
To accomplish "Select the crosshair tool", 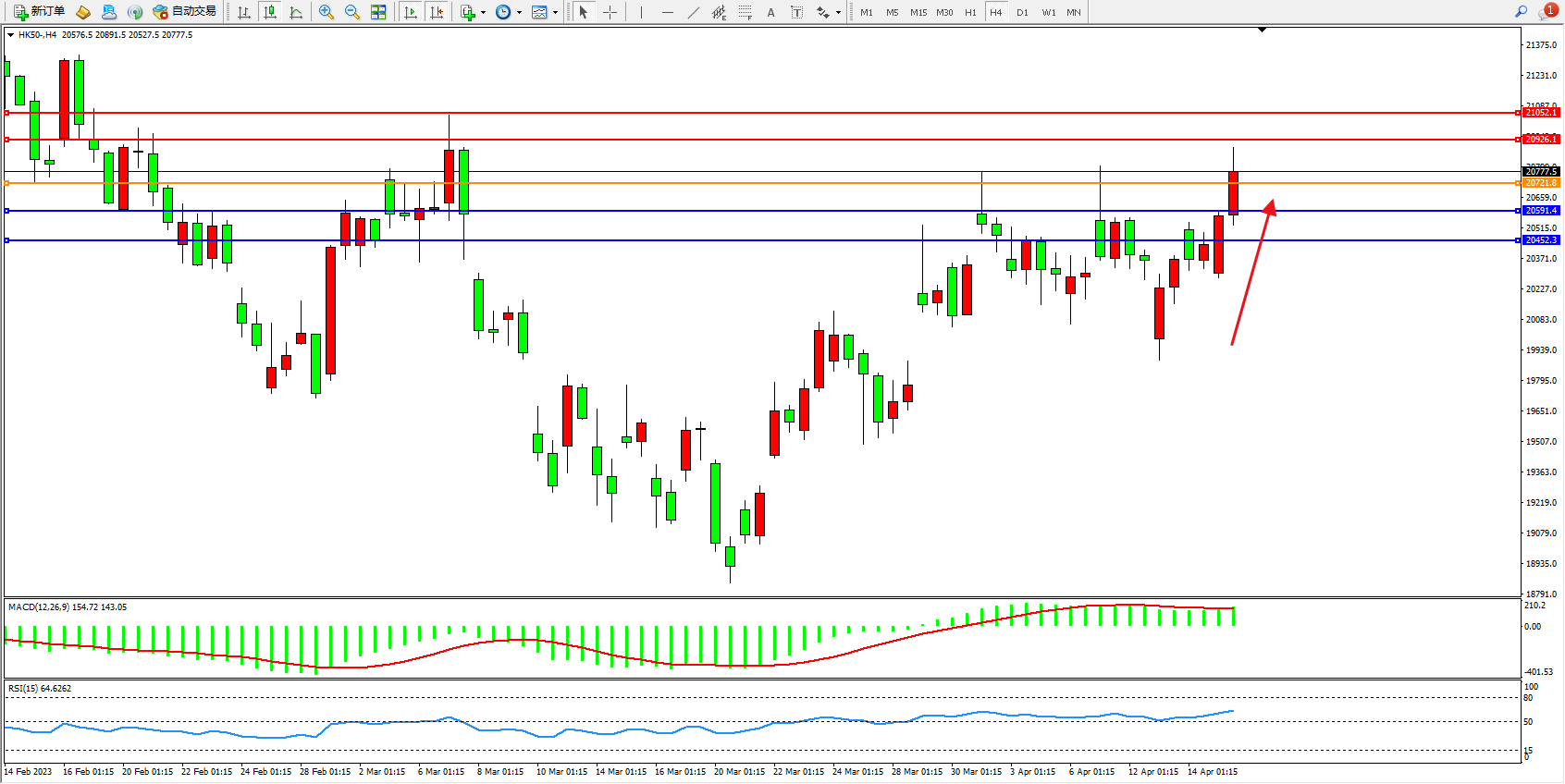I will [610, 12].
